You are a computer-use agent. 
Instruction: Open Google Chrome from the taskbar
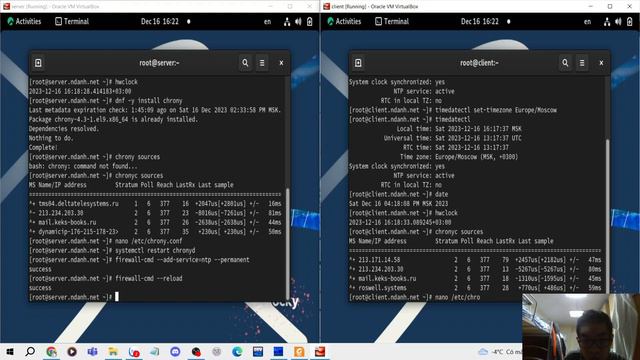[x=51, y=351]
